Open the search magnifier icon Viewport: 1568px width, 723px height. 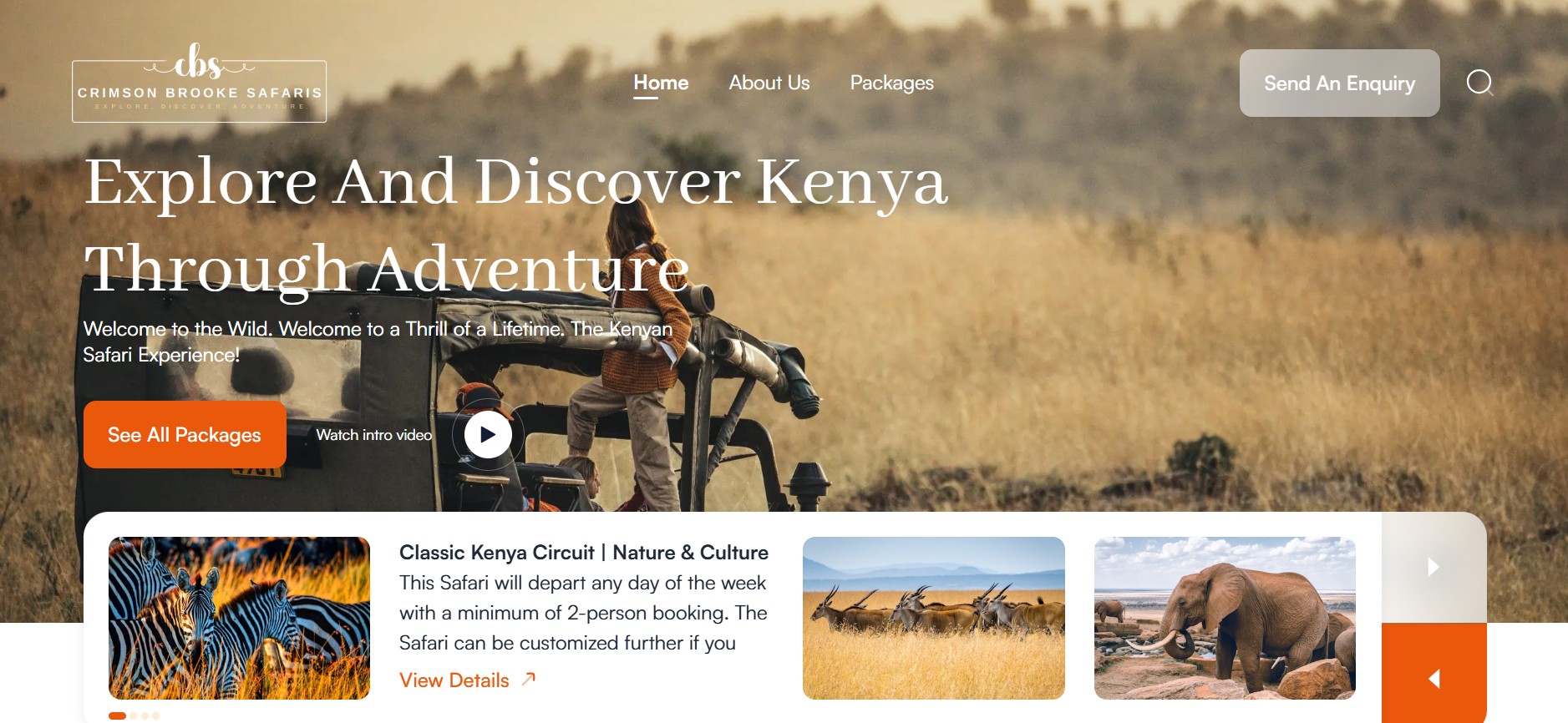(1479, 83)
